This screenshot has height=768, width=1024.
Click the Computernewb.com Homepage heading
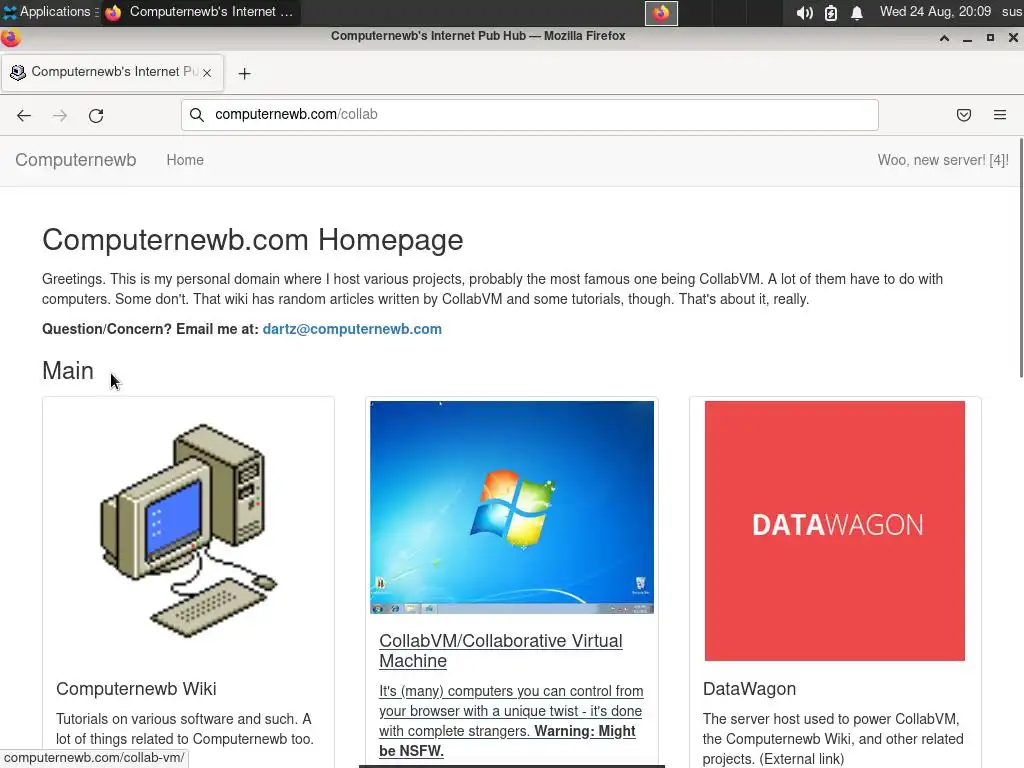253,240
